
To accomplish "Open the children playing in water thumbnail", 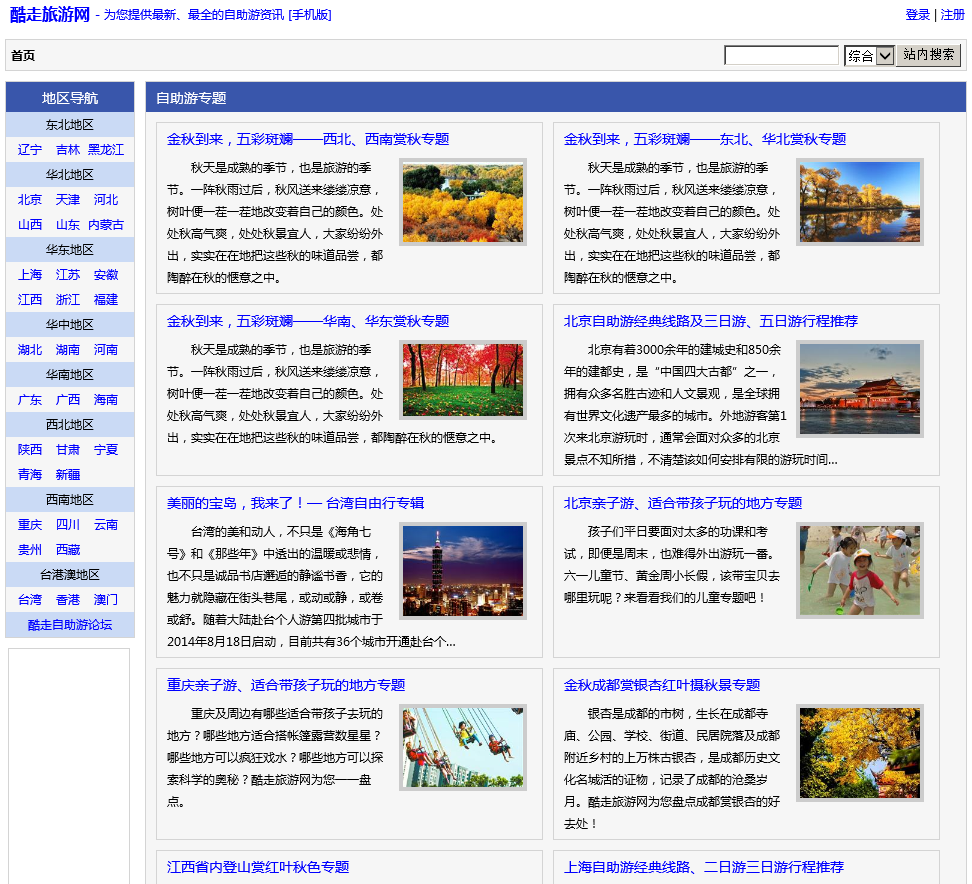I will pos(859,570).
